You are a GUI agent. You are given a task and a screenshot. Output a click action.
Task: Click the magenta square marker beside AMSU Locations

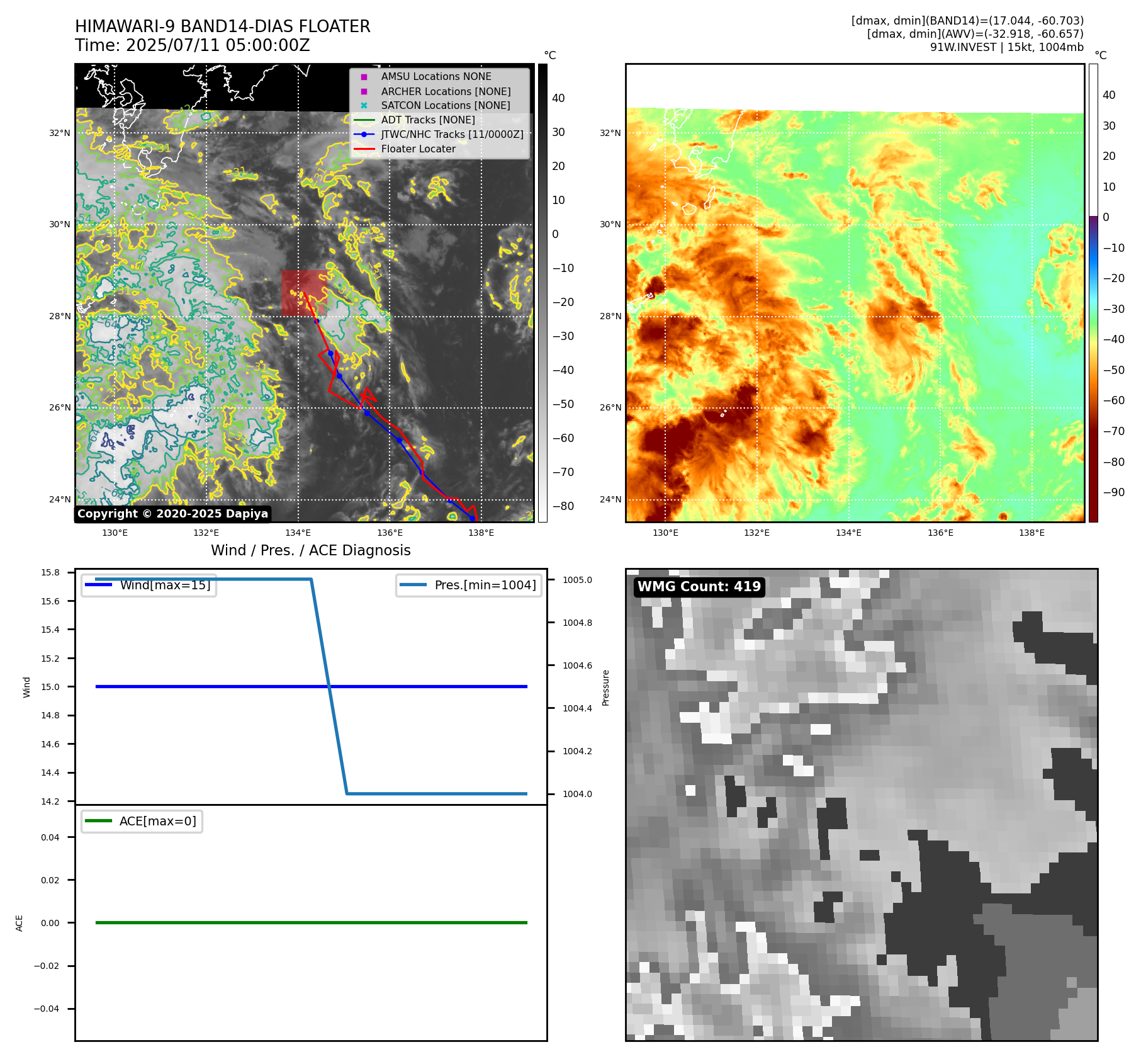(364, 77)
